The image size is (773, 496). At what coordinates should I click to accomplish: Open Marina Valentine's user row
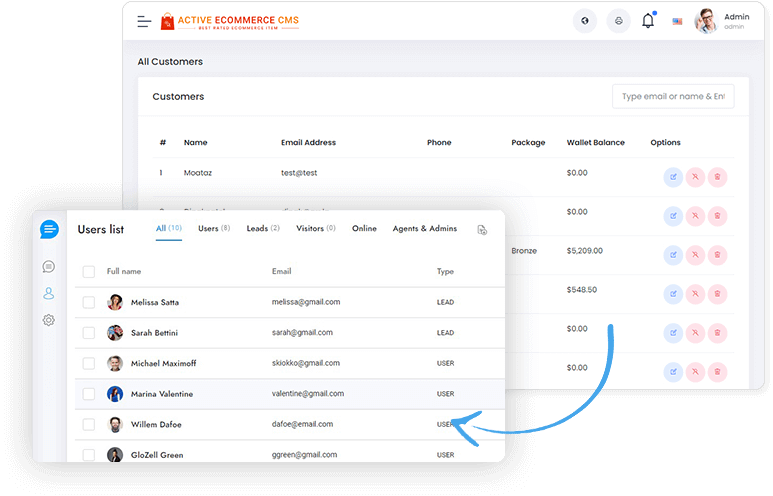(165, 394)
